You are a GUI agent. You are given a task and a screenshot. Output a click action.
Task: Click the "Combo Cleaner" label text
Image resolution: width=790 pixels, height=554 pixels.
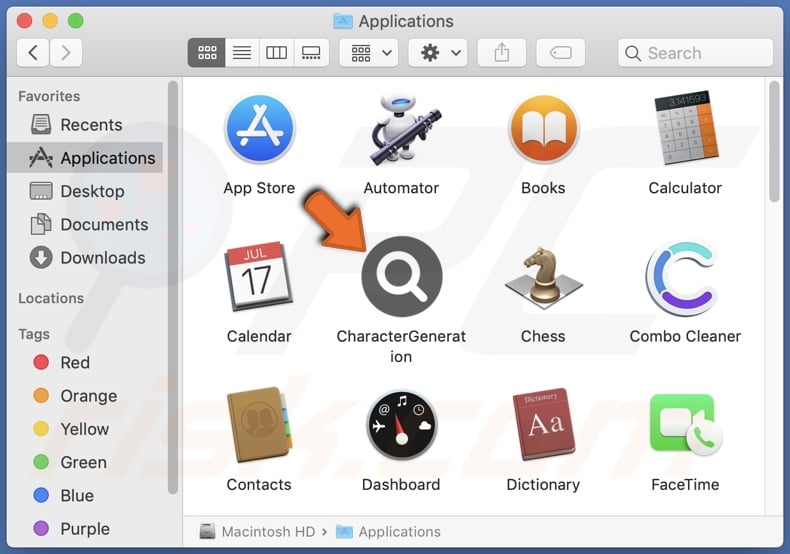685,336
